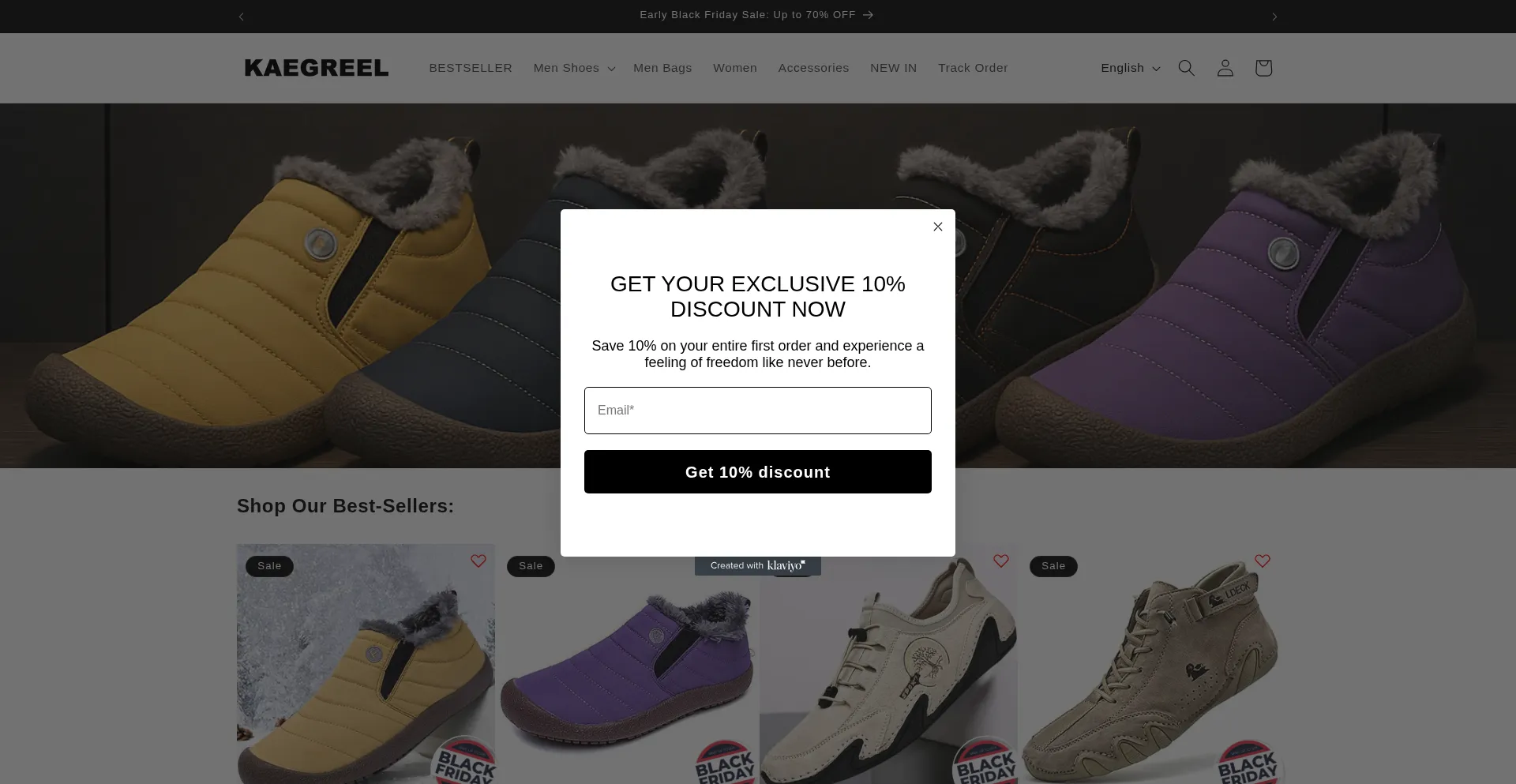Toggle wishlist heart on beige sneaker
Viewport: 1516px width, 784px height.
1001,561
